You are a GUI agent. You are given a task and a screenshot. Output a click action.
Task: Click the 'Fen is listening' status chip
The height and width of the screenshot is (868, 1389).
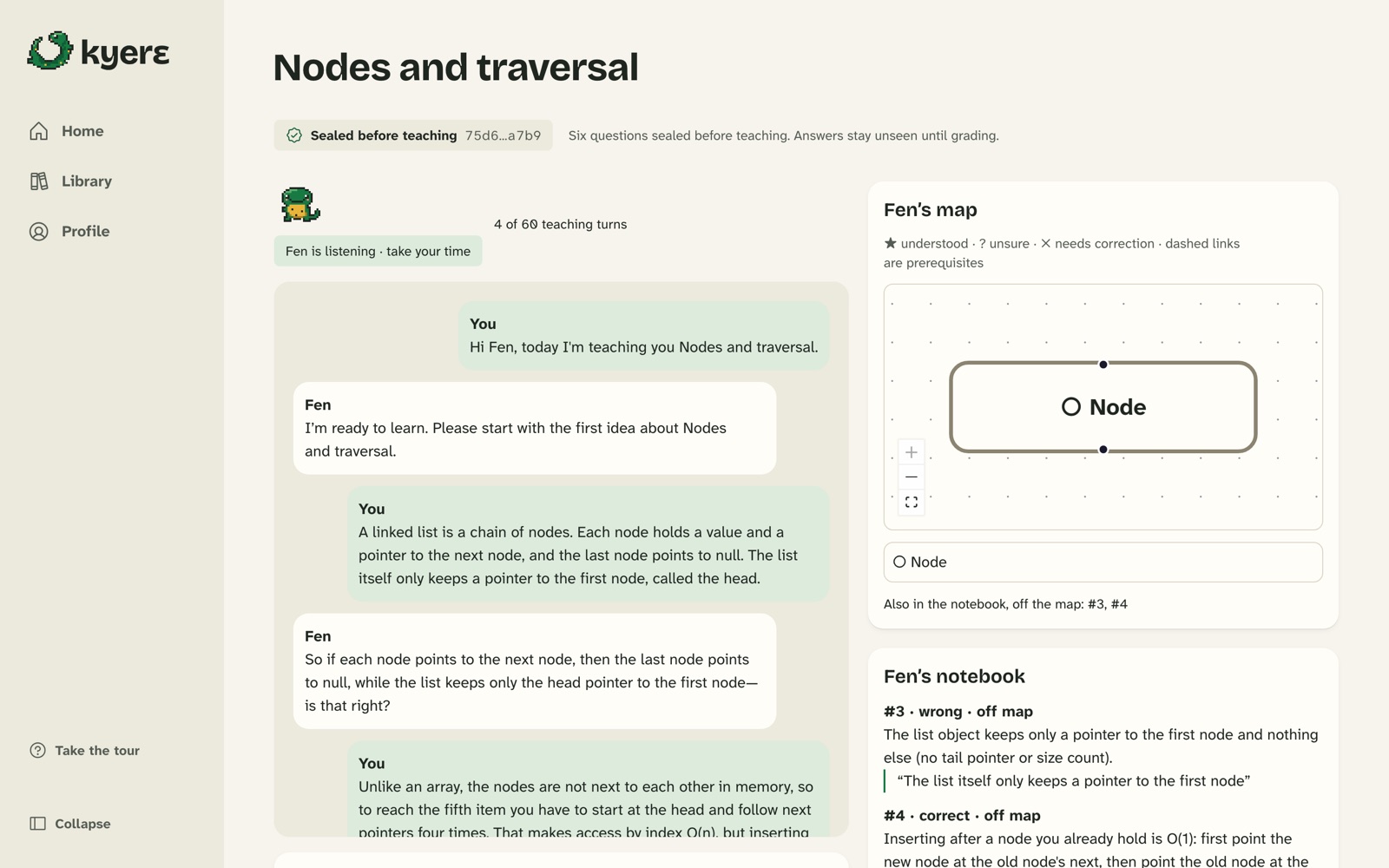(378, 251)
